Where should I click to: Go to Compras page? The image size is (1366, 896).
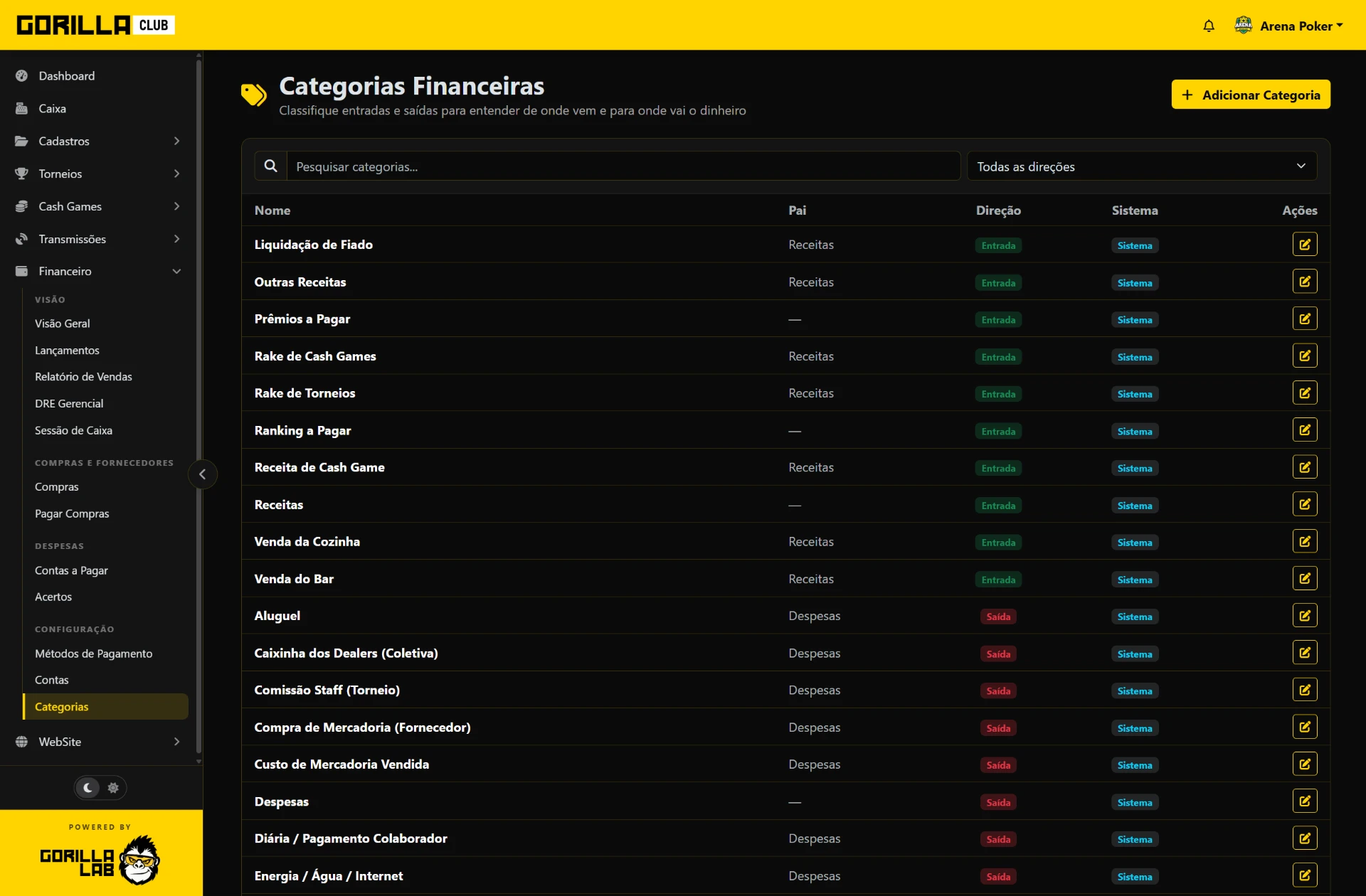click(57, 487)
